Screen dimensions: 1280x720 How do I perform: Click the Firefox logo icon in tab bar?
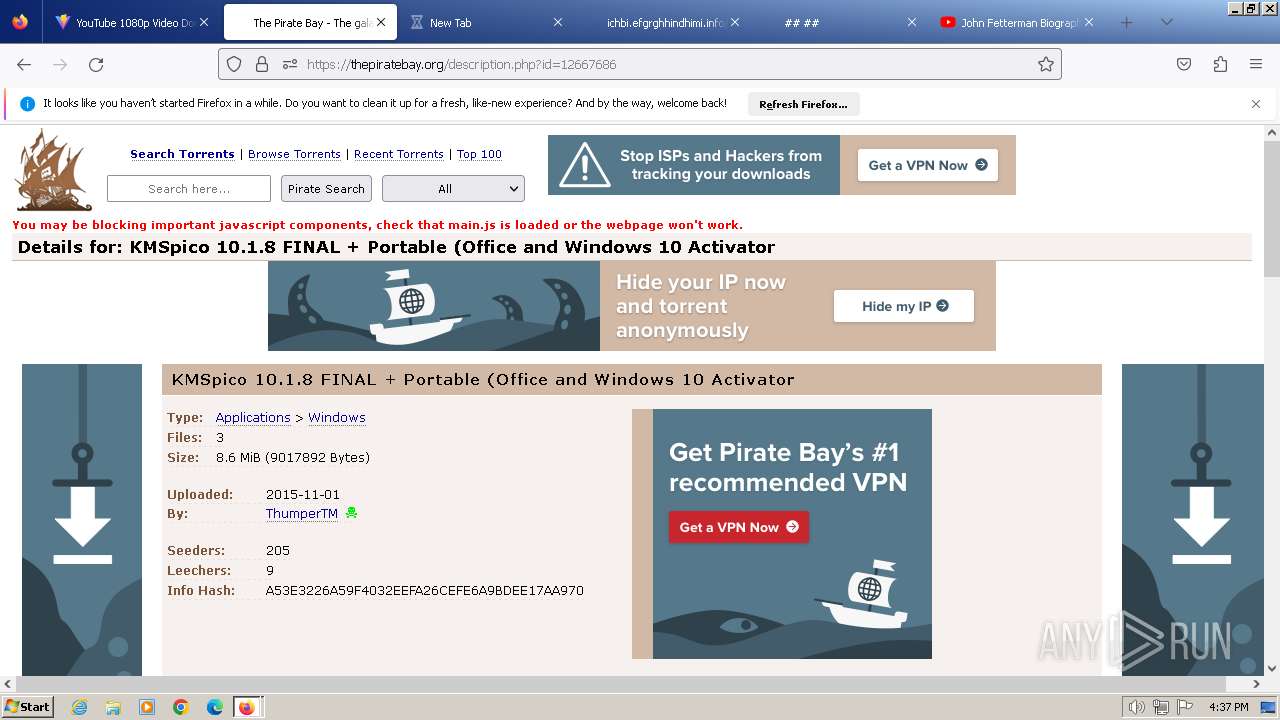point(20,22)
